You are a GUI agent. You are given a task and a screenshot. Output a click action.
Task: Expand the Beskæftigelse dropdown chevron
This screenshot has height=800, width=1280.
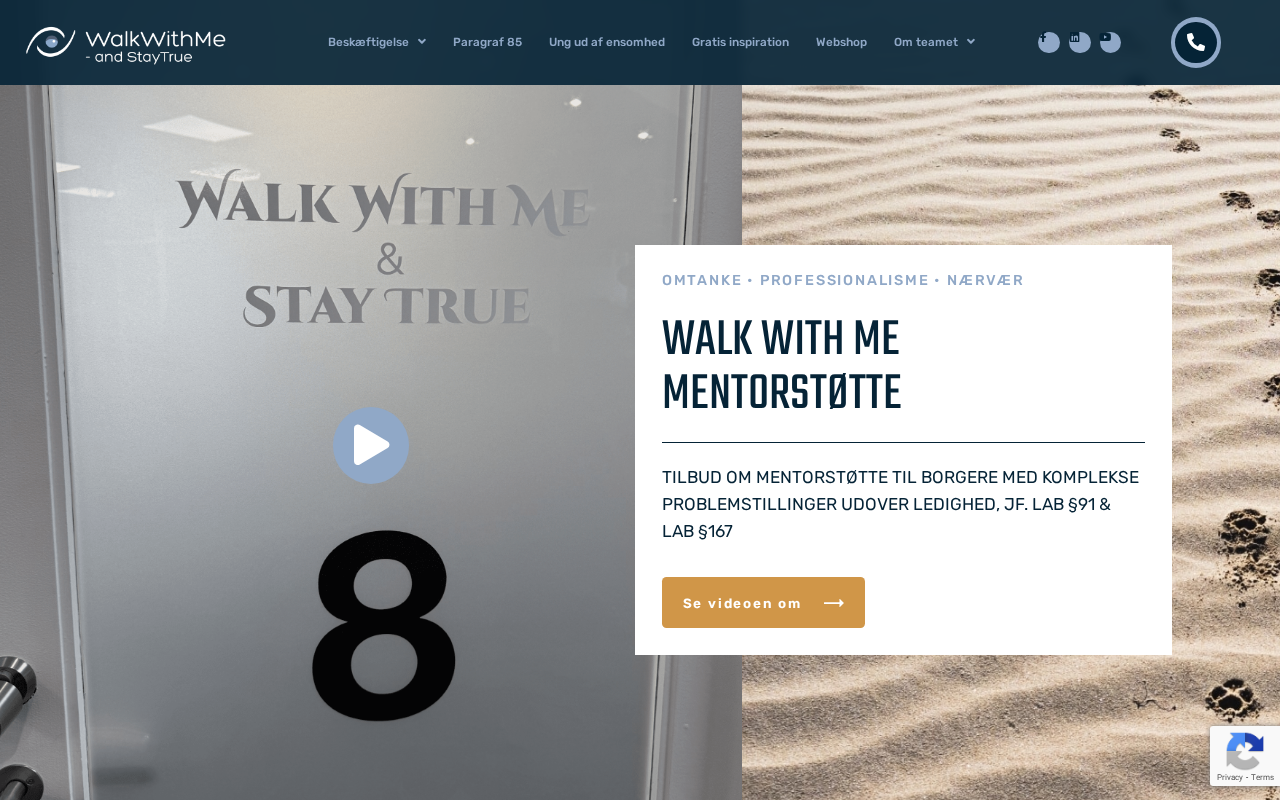pos(422,42)
